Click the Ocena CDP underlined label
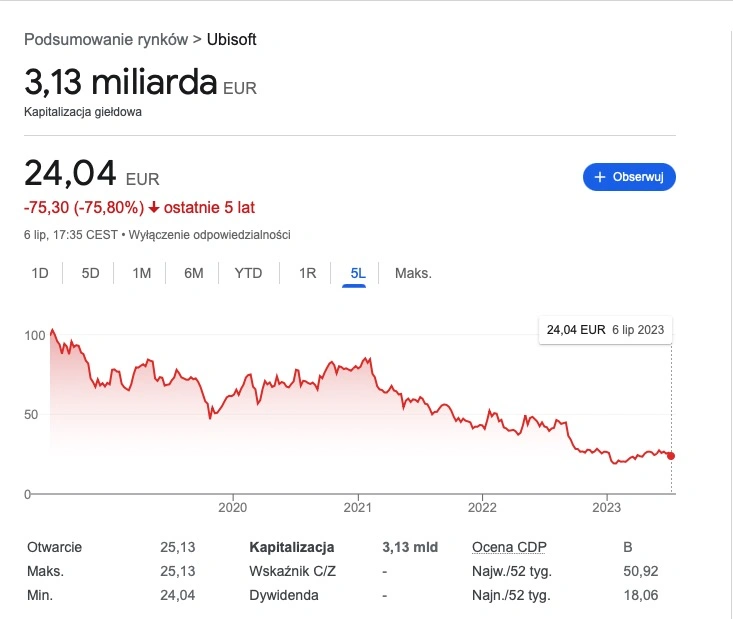Viewport: 733px width, 619px height. (509, 547)
